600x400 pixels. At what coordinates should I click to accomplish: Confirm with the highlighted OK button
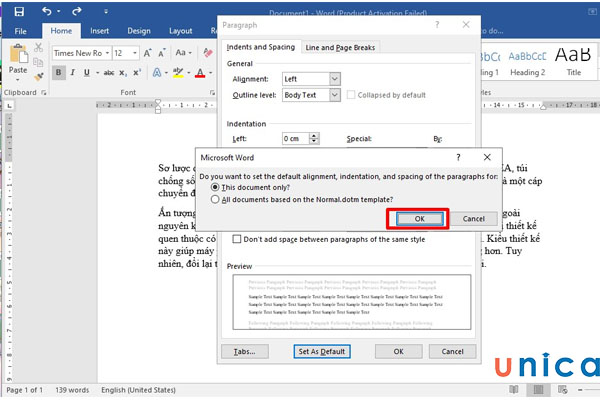[x=420, y=218]
